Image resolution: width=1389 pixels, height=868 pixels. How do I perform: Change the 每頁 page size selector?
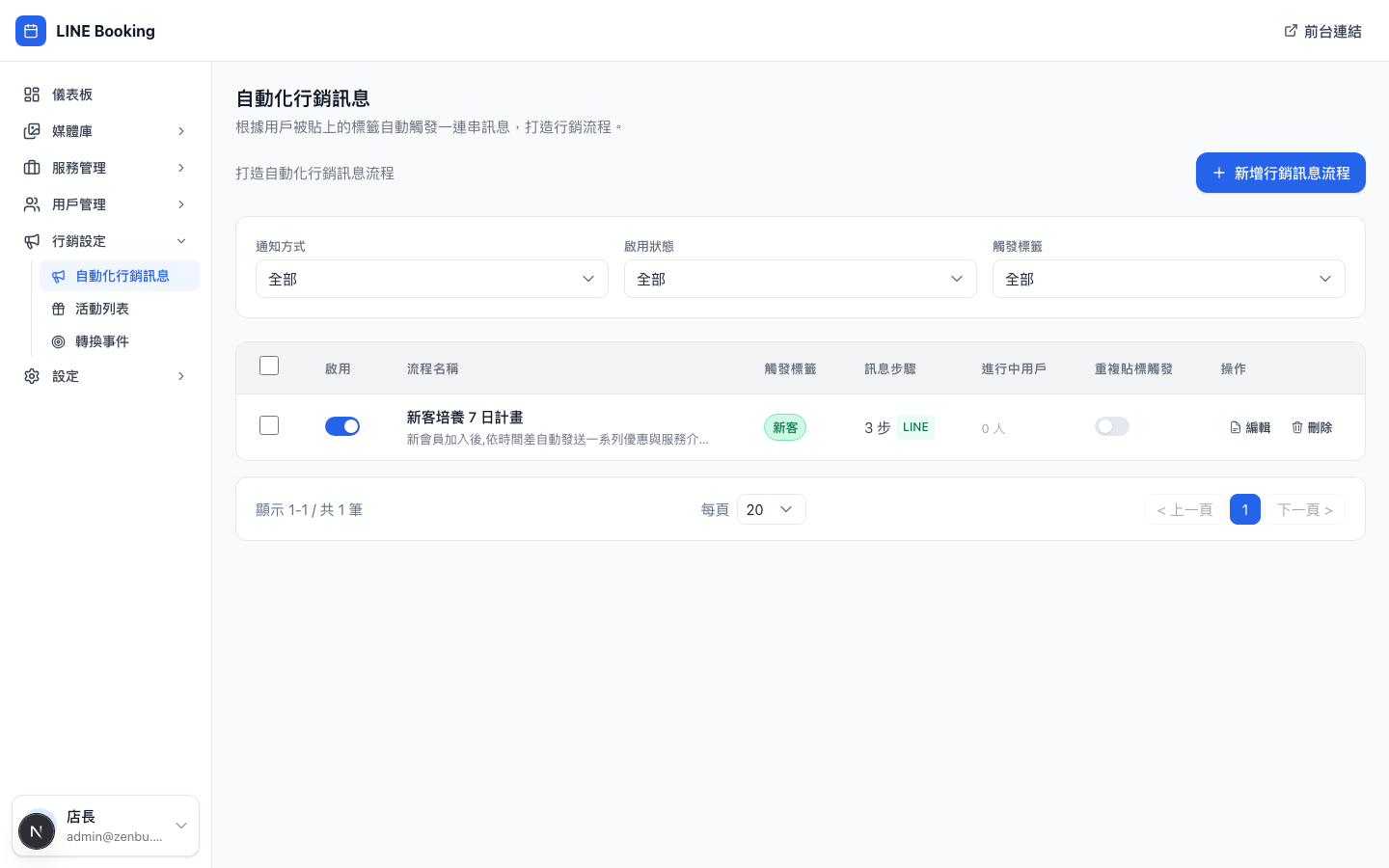point(771,509)
